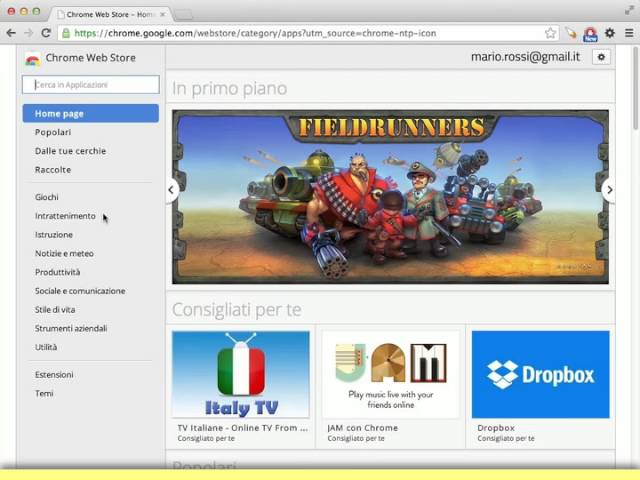
Task: Browse Notizie e meteo category
Action: coord(64,253)
